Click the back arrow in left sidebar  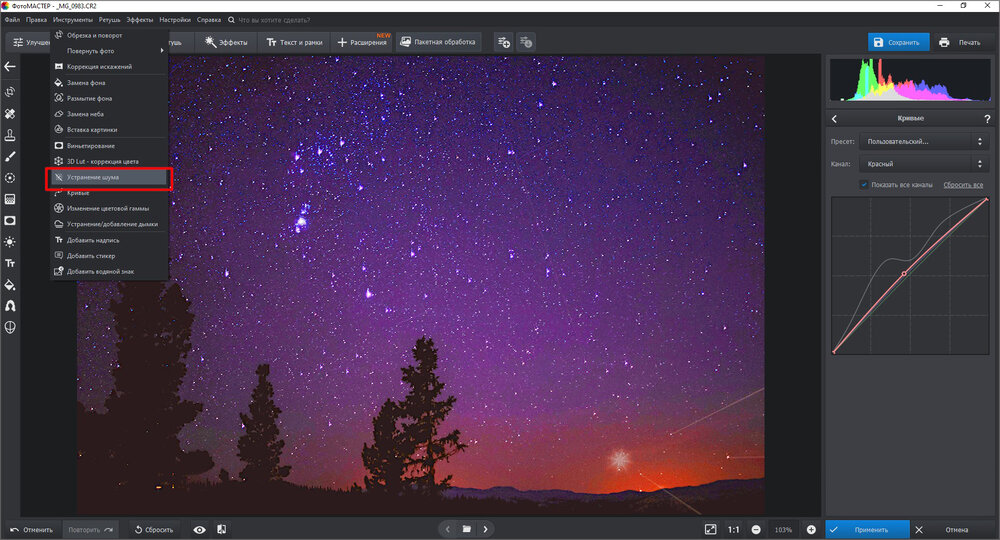(x=10, y=67)
